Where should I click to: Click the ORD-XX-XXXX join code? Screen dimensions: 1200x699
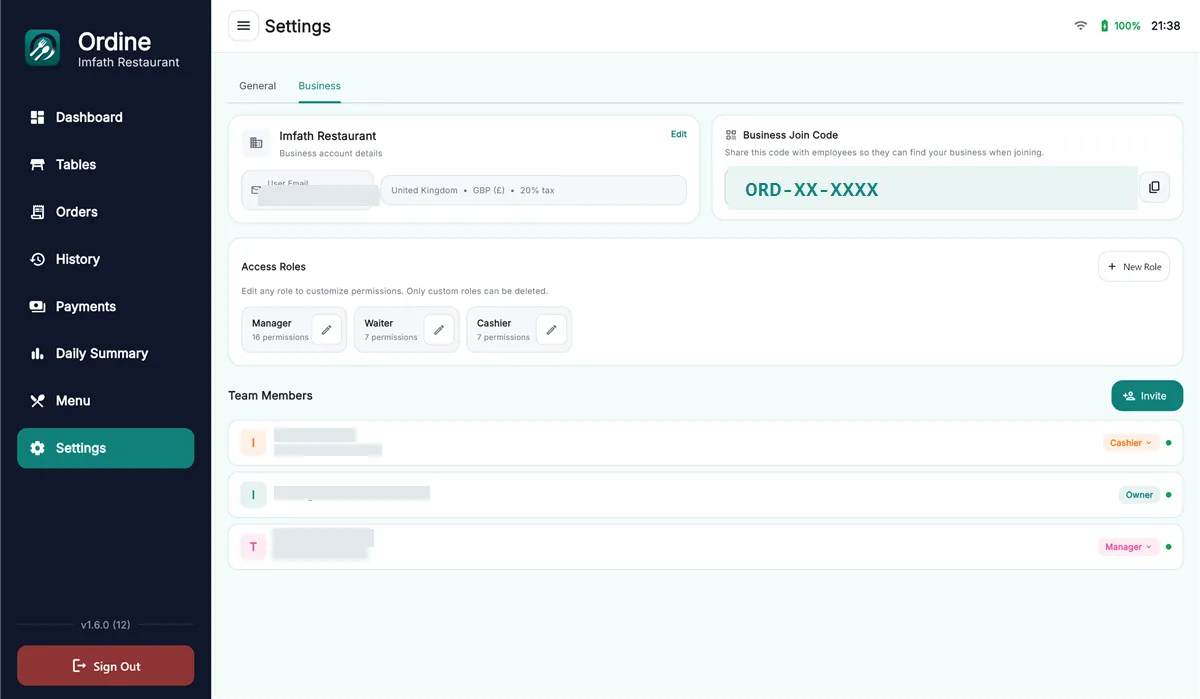pos(811,190)
